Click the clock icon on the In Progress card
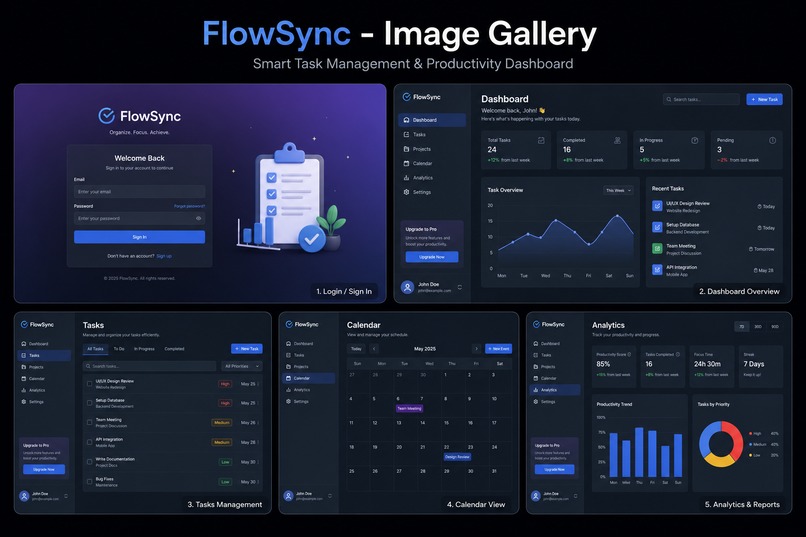806x537 pixels. [694, 140]
